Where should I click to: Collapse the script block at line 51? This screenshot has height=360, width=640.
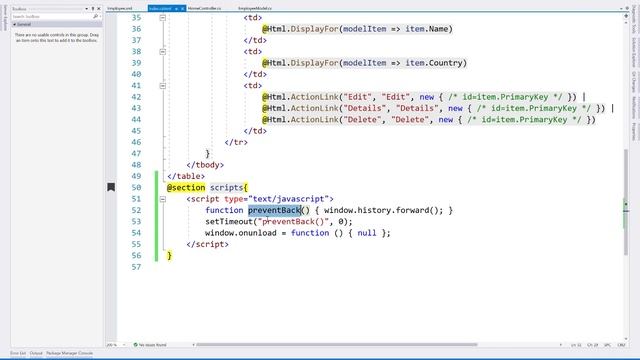pos(162,199)
